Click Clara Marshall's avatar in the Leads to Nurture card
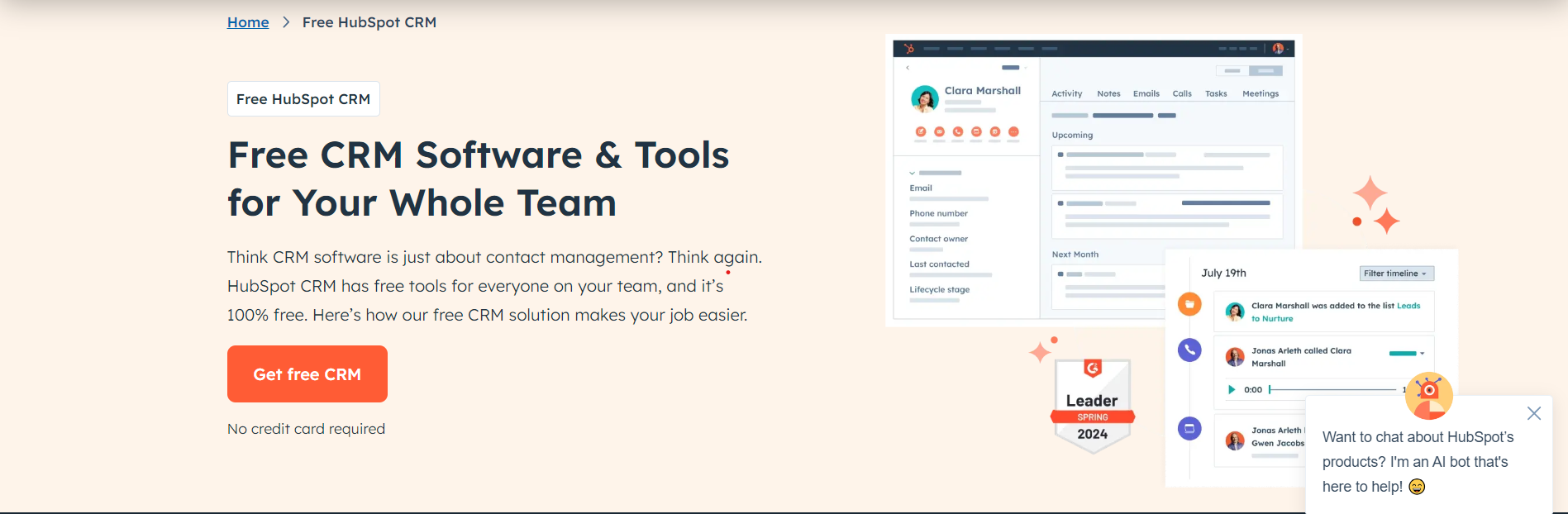Image resolution: width=1568 pixels, height=514 pixels. coord(1235,312)
